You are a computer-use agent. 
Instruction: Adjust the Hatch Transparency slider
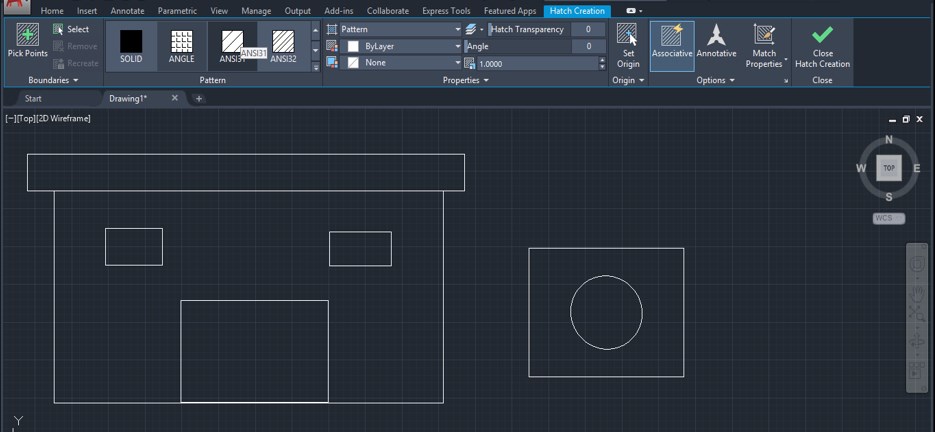click(x=528, y=29)
